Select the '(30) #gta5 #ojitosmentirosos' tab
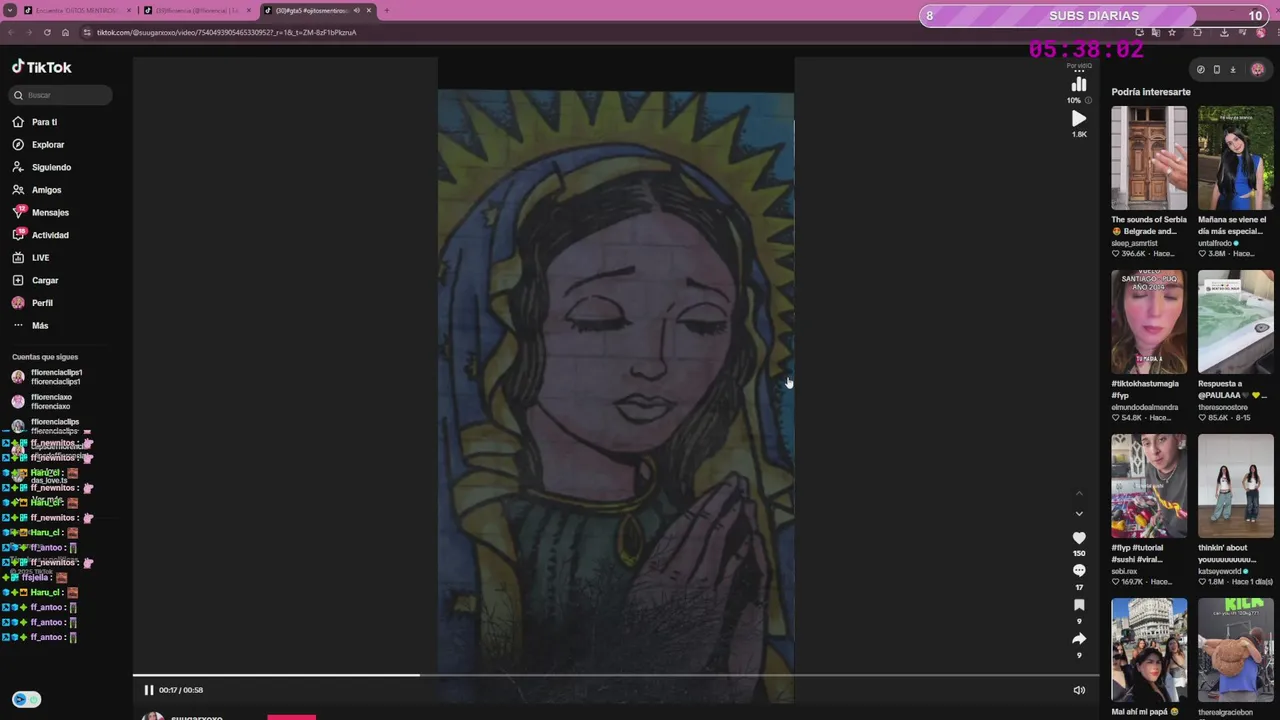The height and width of the screenshot is (720, 1280). [318, 10]
